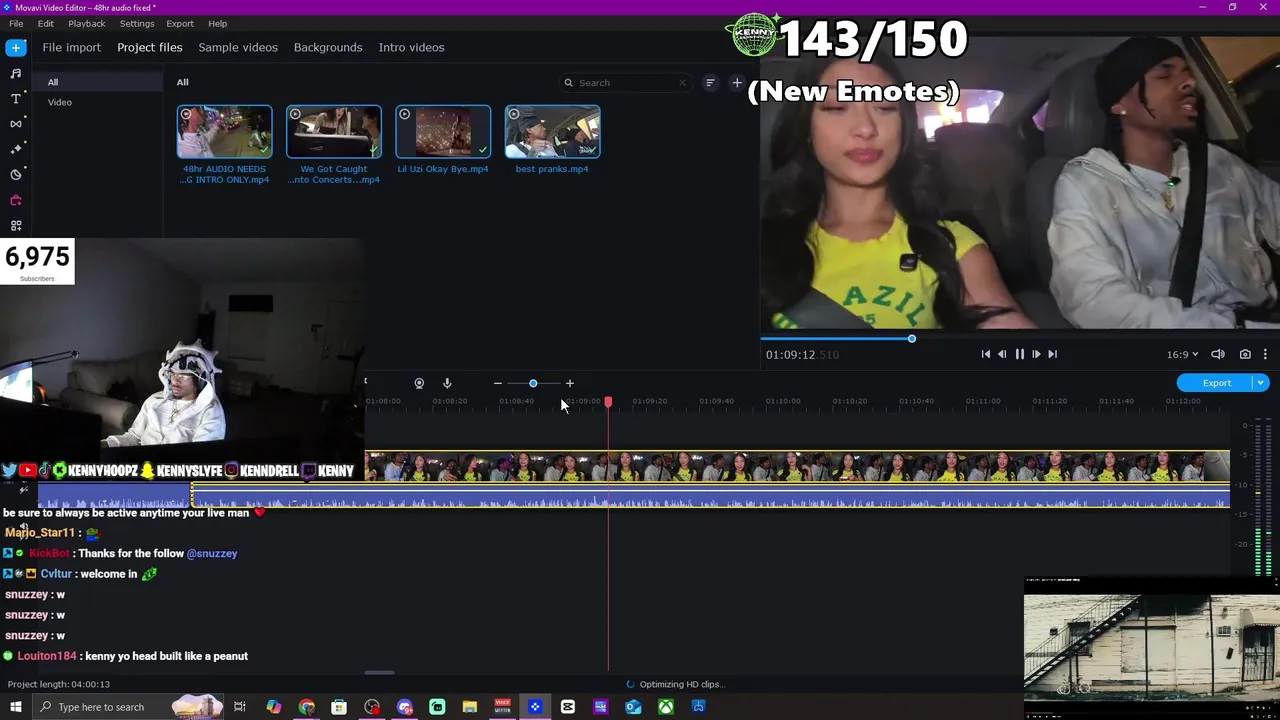Clear the Search field with X

(x=683, y=83)
